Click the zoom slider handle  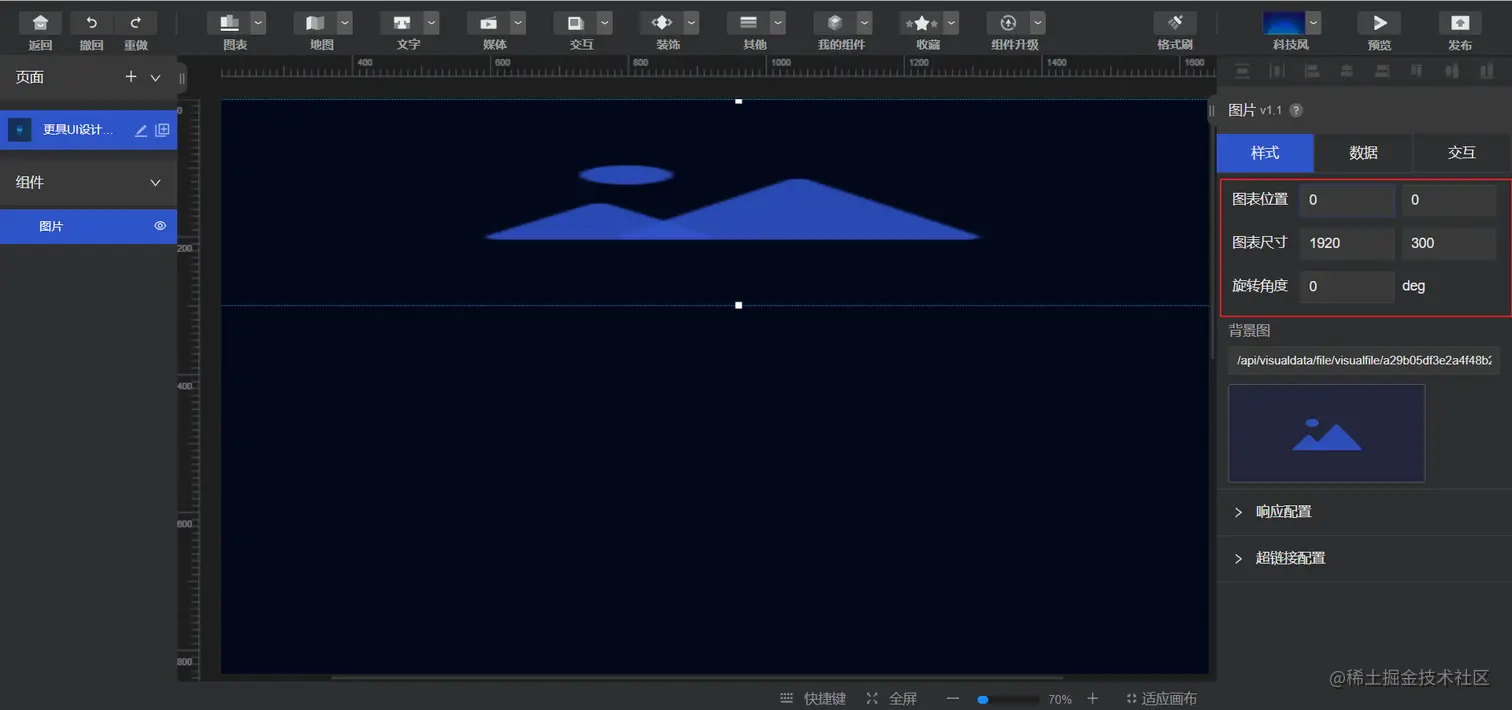tap(983, 700)
